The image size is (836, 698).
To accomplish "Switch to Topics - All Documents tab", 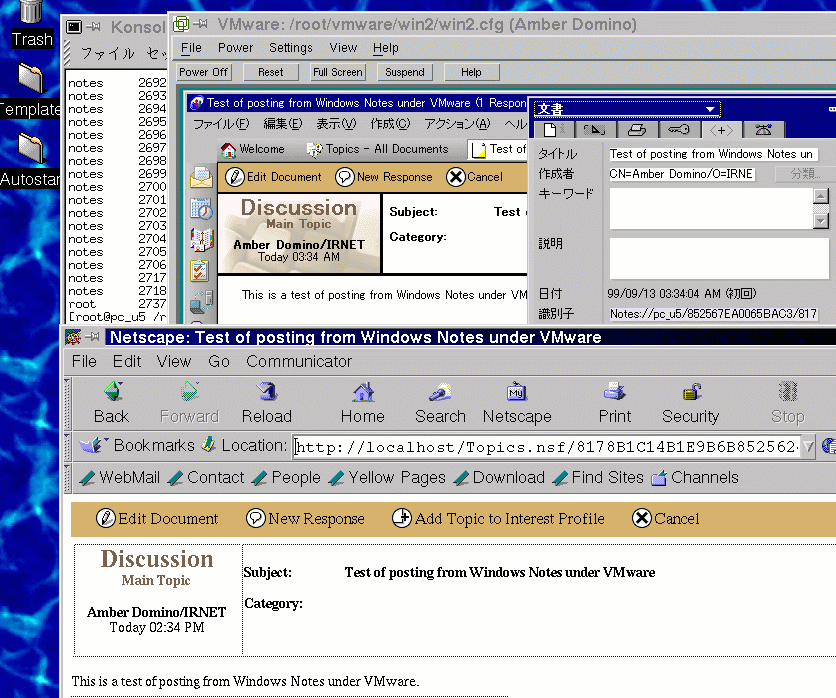I will [379, 149].
